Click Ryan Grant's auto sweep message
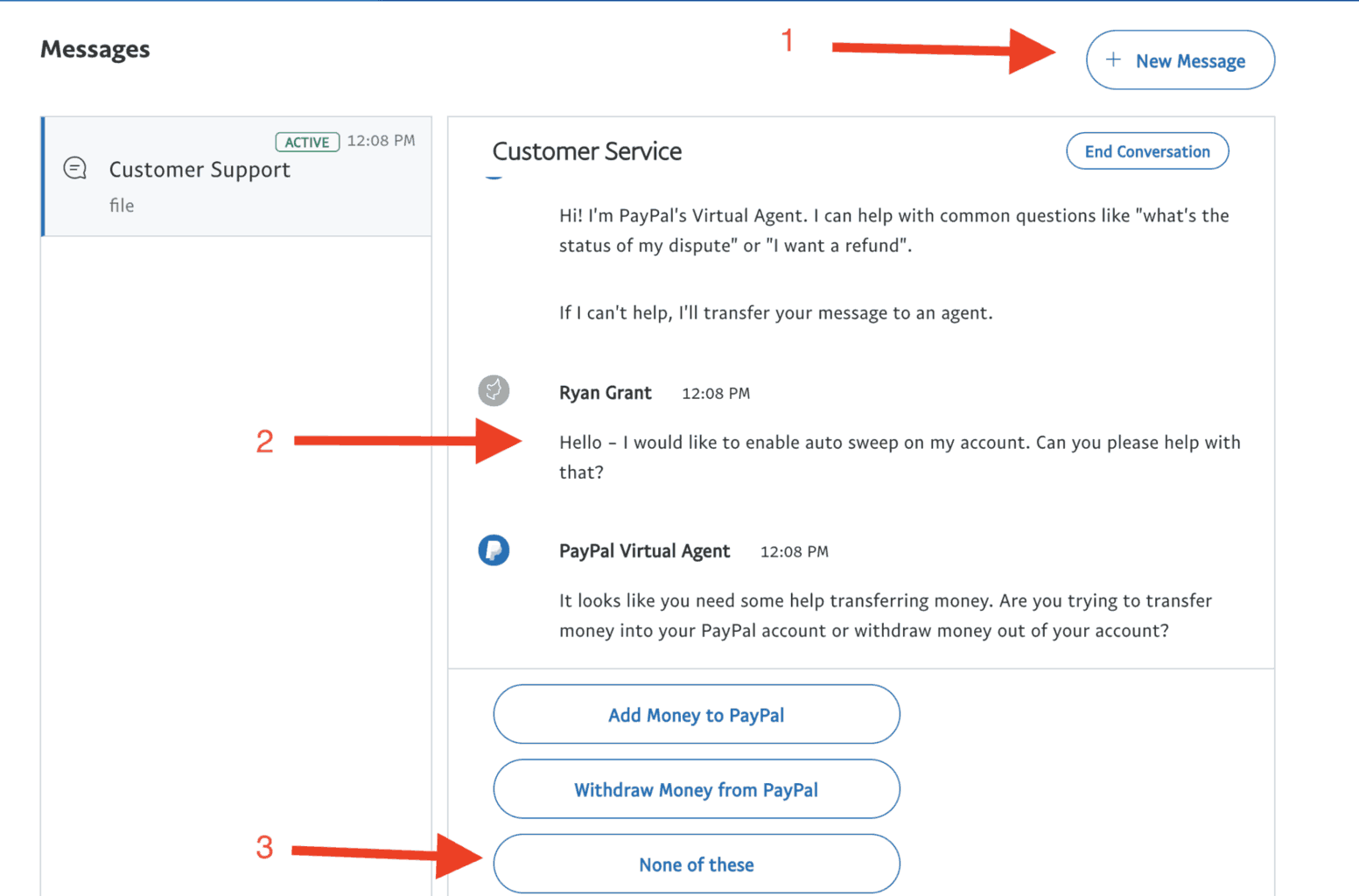This screenshot has width=1359, height=896. tap(900, 456)
